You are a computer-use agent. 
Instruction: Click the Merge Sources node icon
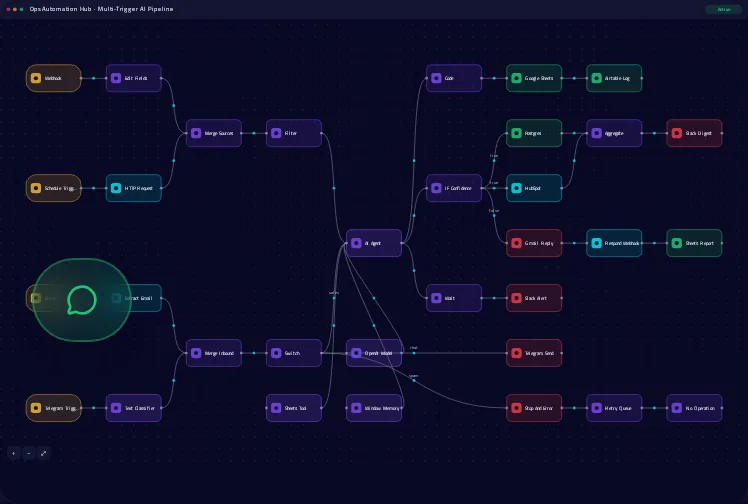pyautogui.click(x=196, y=133)
